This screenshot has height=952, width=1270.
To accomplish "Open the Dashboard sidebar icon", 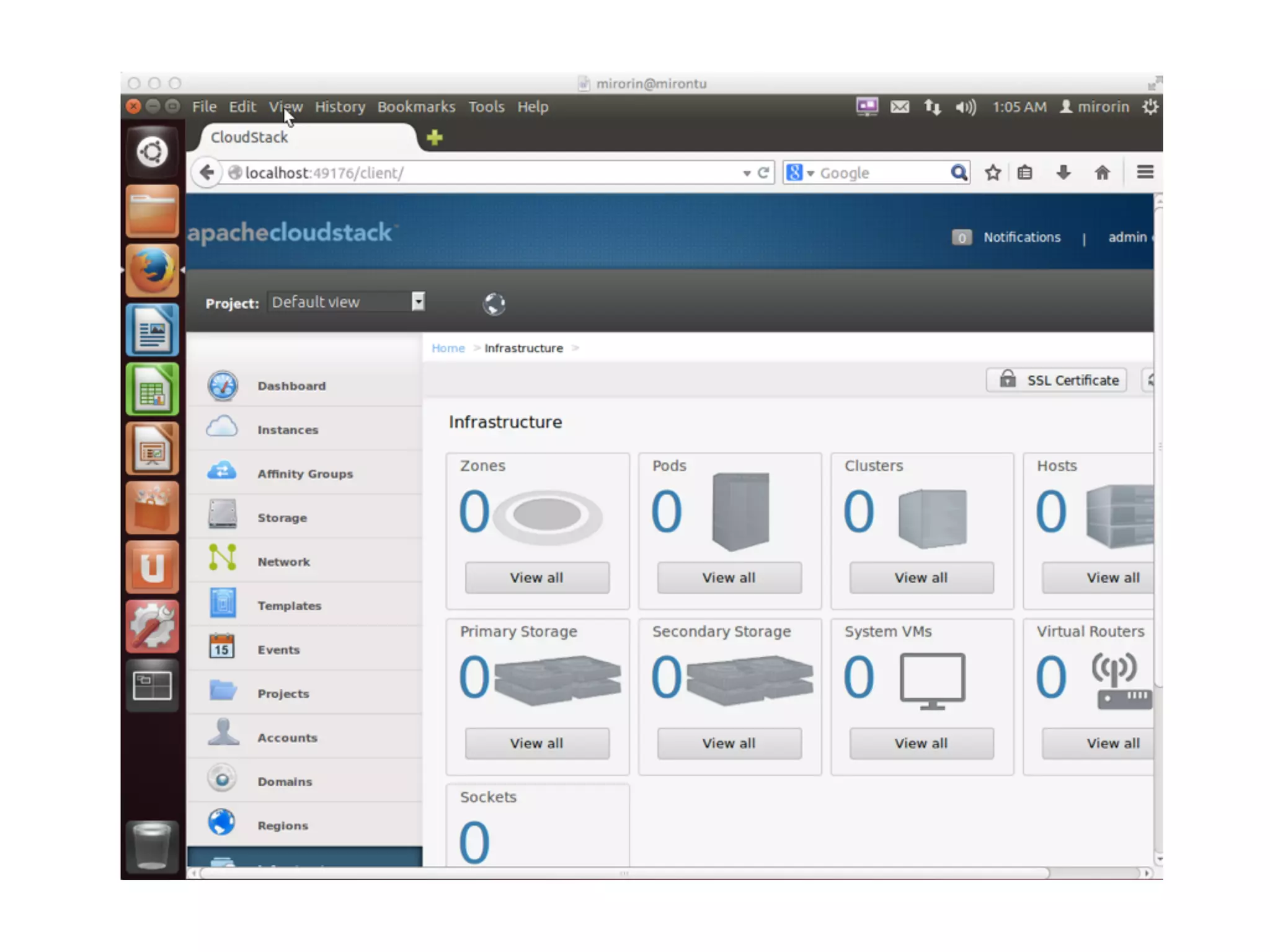I will [222, 386].
